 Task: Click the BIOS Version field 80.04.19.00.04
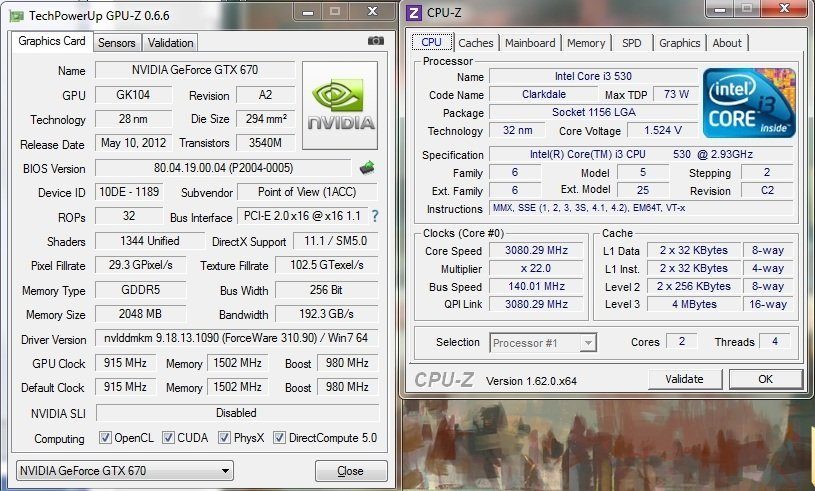224,168
